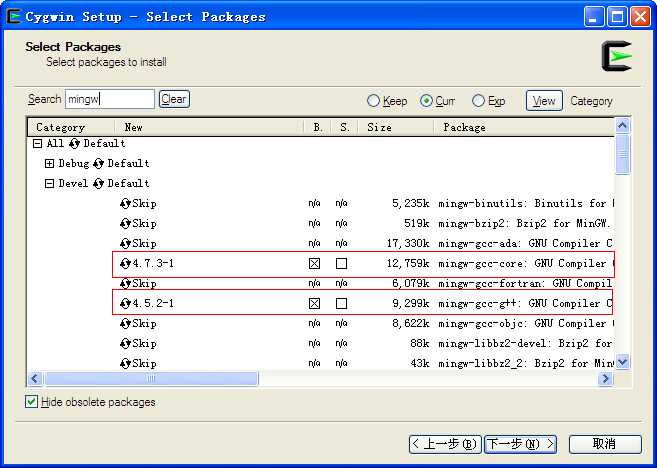Click mingw-gcc-core package description

pyautogui.click(x=526, y=264)
